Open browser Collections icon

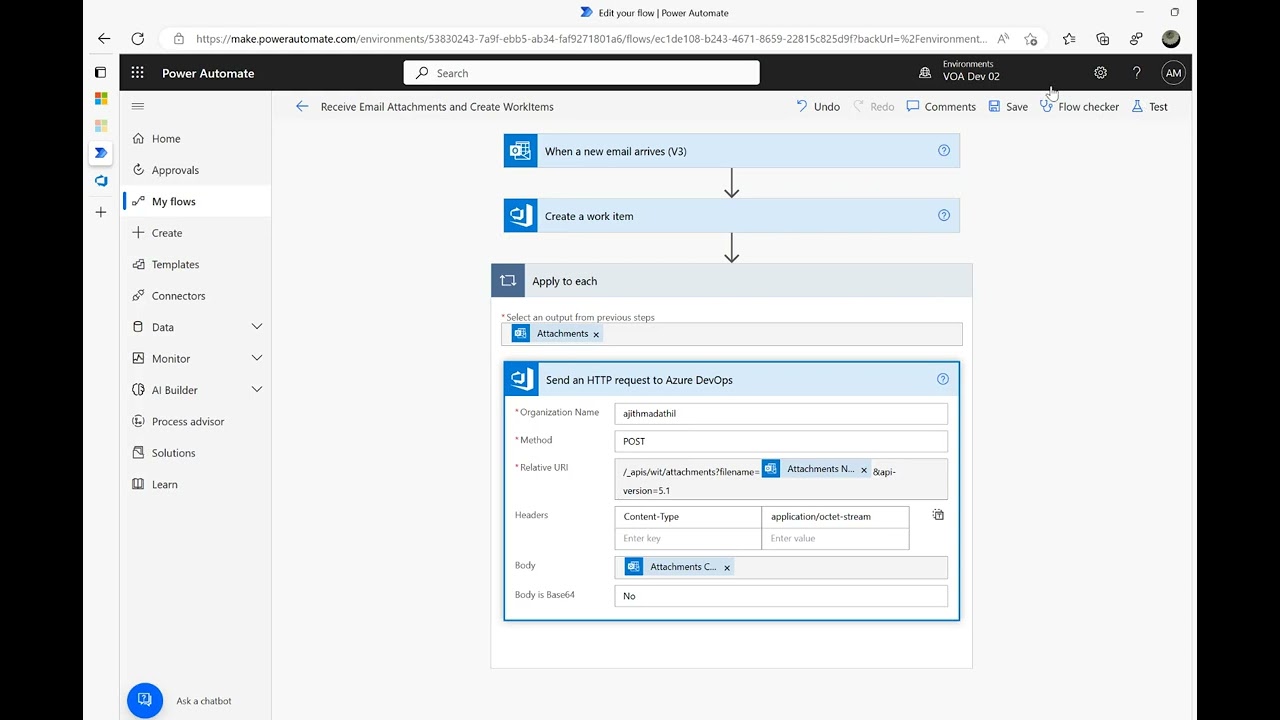1103,39
